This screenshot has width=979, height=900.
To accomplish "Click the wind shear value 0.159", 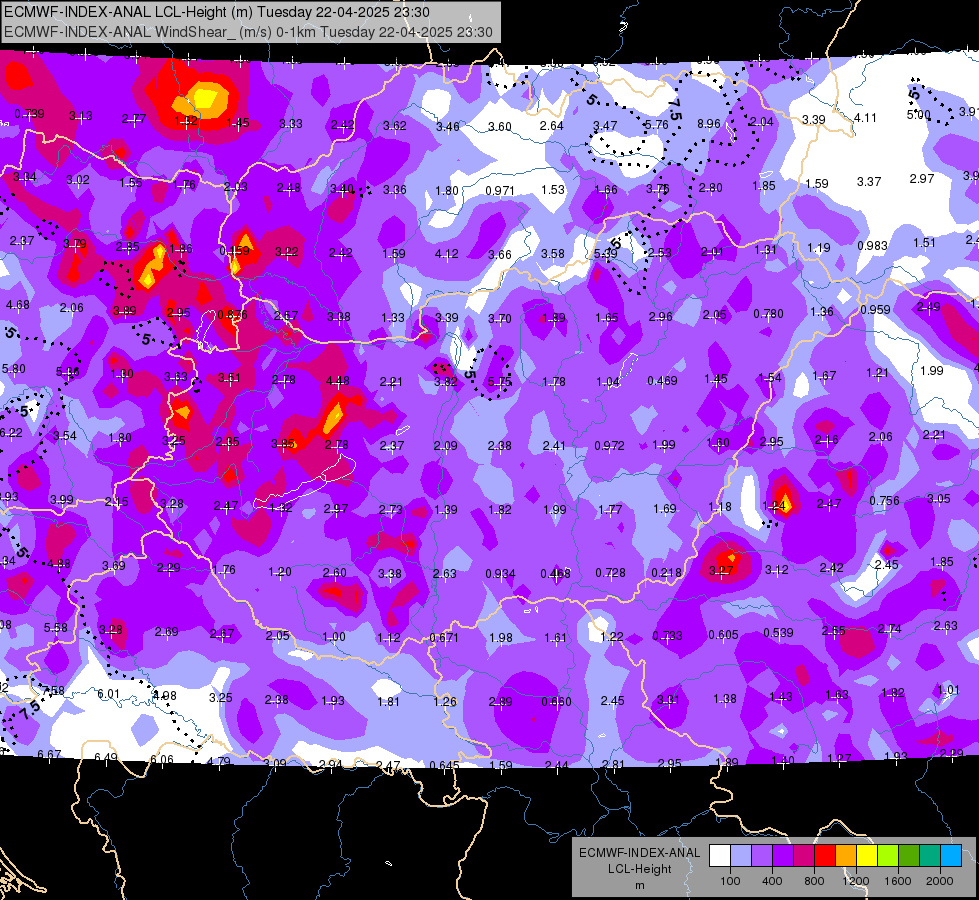I will (234, 250).
